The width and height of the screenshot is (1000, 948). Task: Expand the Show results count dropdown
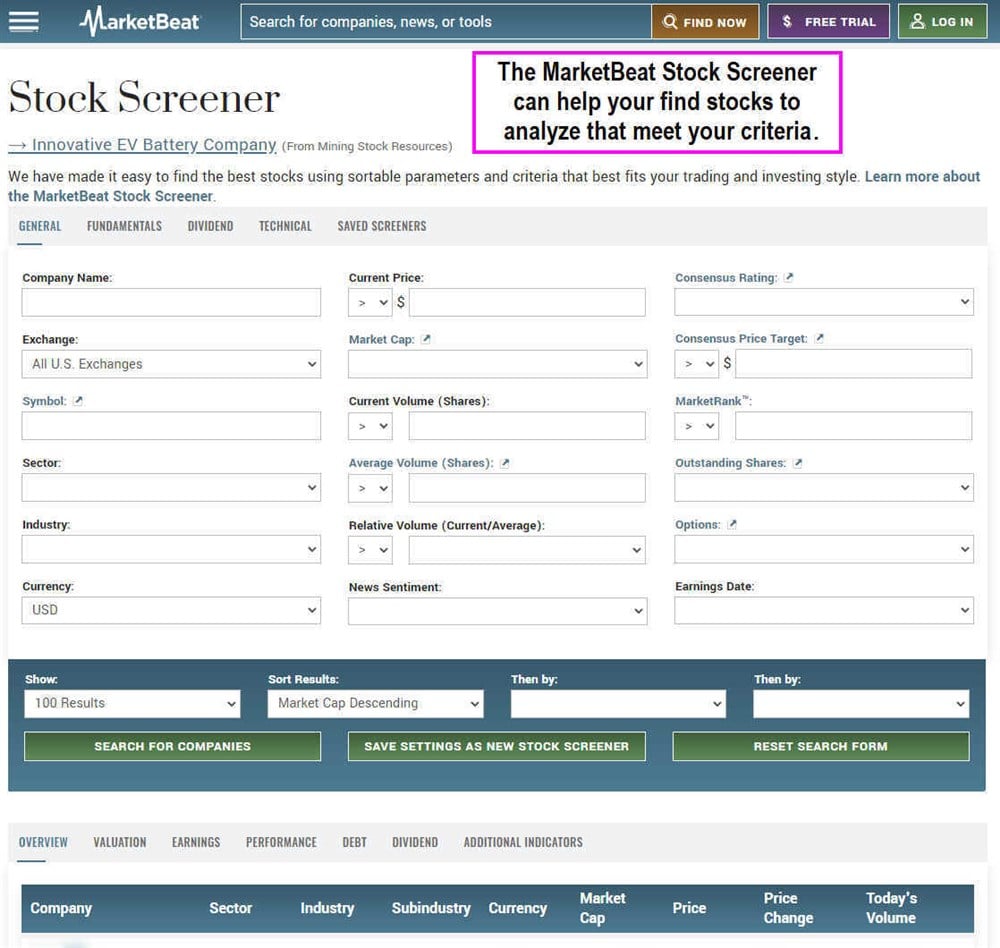point(132,703)
